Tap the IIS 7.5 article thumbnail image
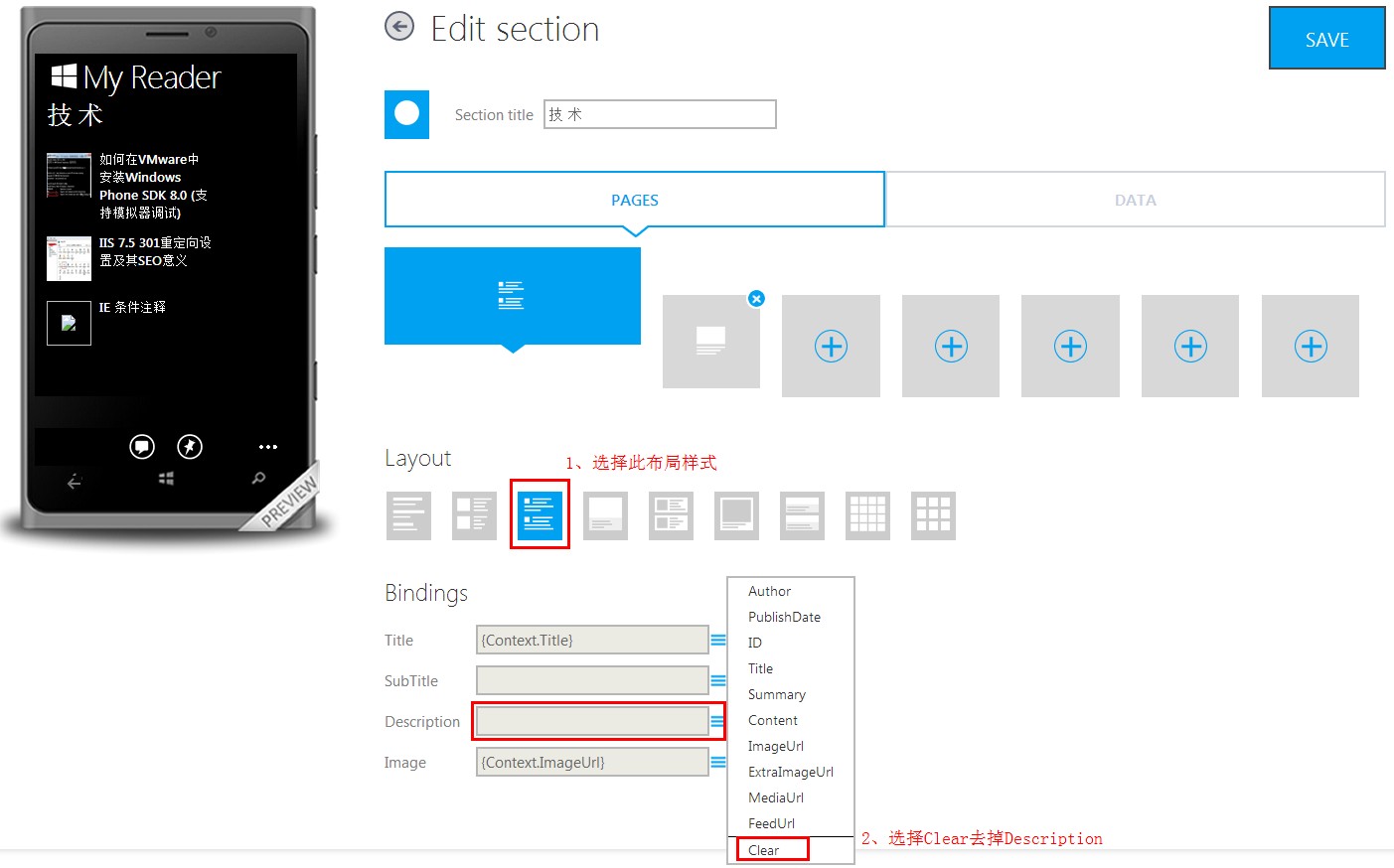This screenshot has width=1394, height=868. coord(69,259)
